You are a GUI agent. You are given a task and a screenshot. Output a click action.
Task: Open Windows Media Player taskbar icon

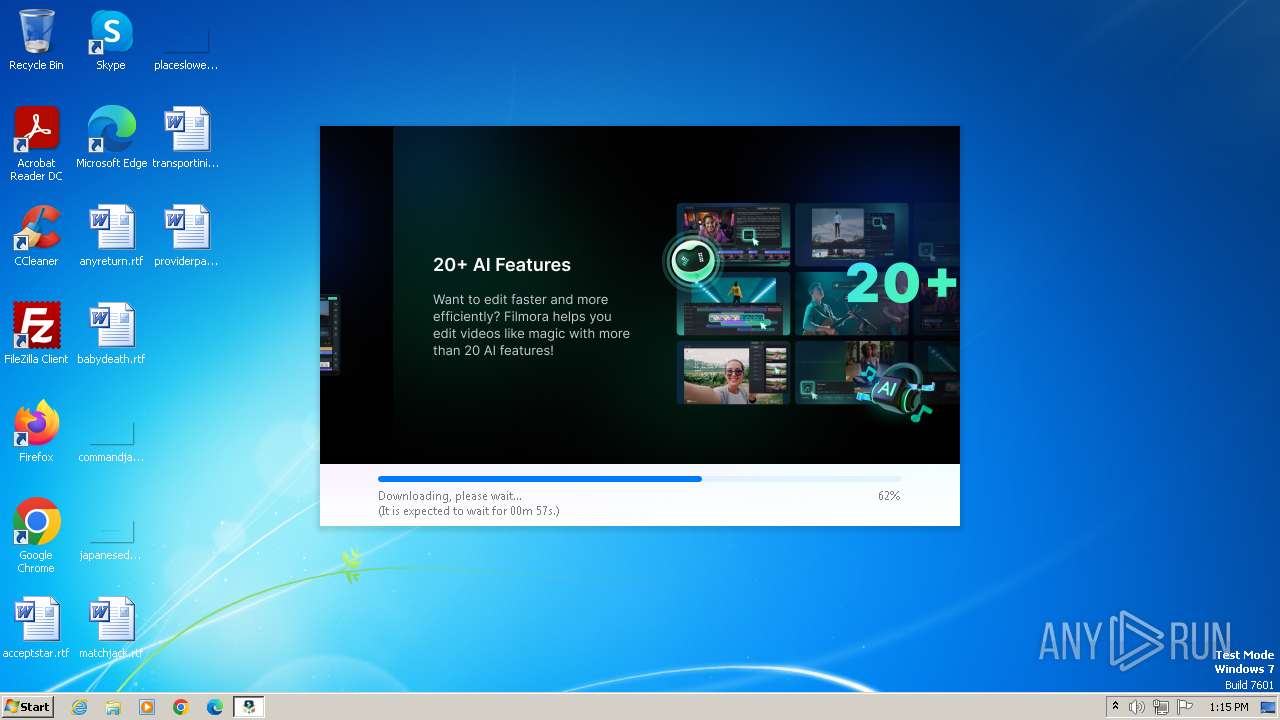click(x=147, y=707)
